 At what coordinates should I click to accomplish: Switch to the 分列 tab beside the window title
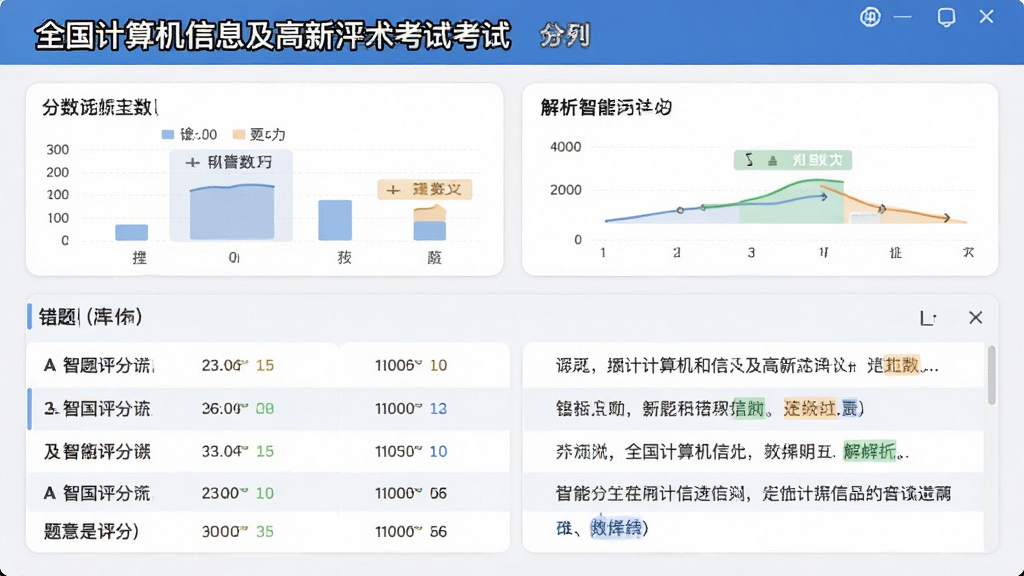tap(566, 35)
